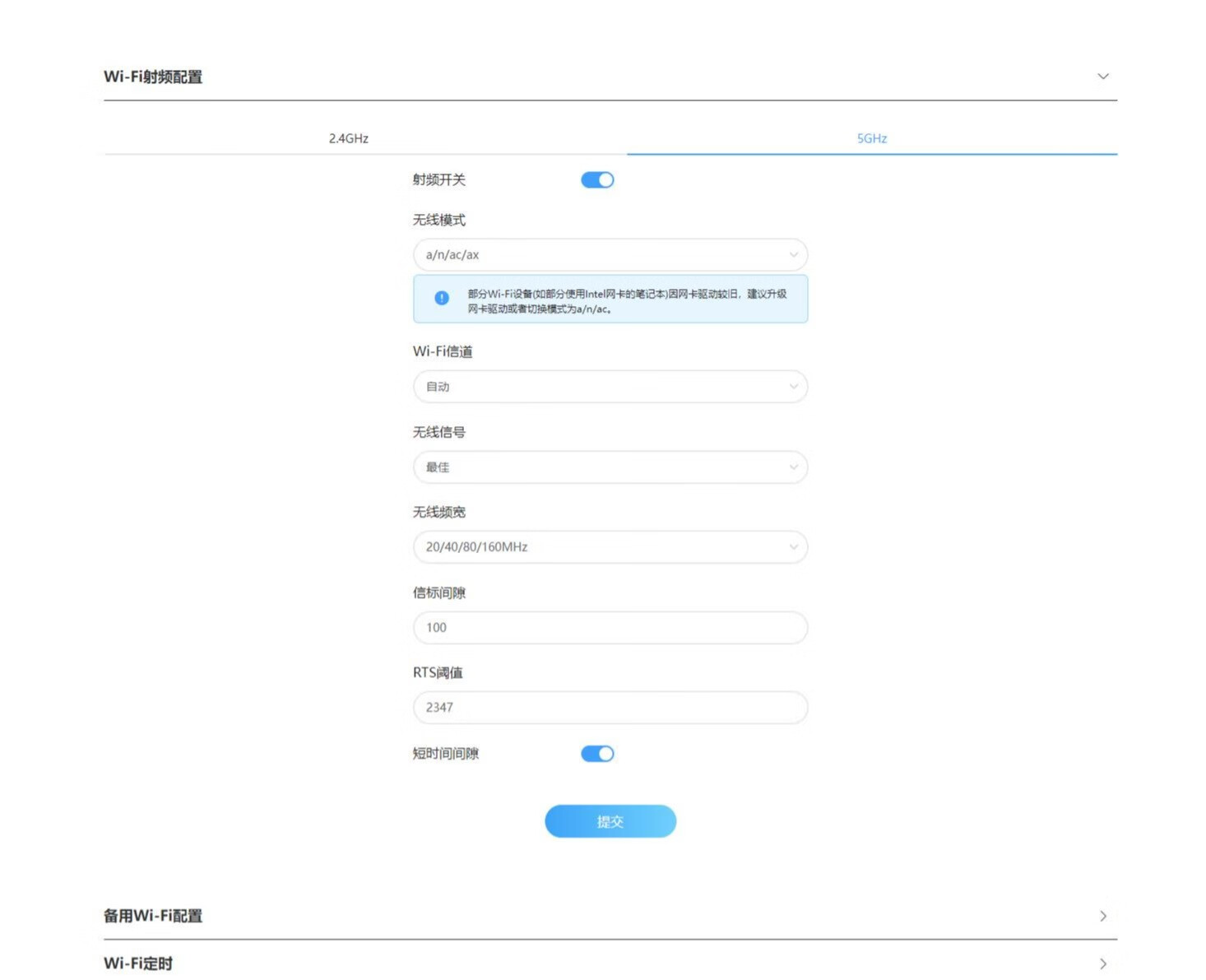Click the 信标间隙 field containing 100
Image resolution: width=1206 pixels, height=980 pixels.
[610, 628]
